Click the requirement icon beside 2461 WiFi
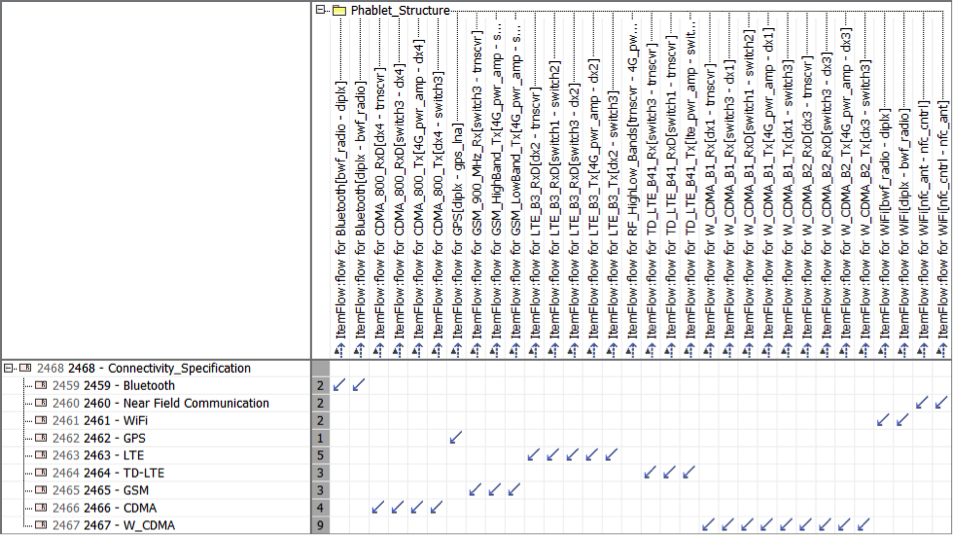The height and width of the screenshot is (535, 953). [41, 420]
